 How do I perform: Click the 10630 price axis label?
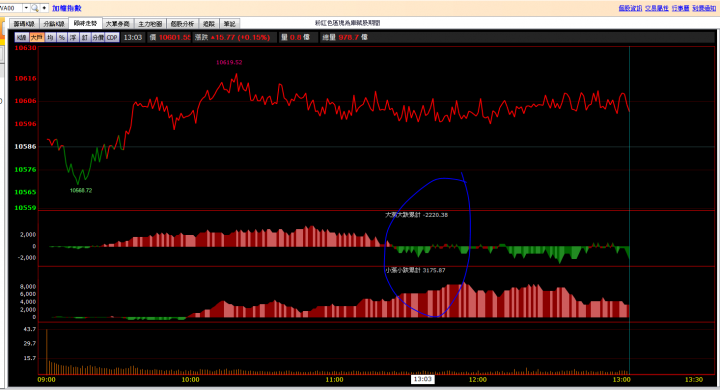point(25,48)
